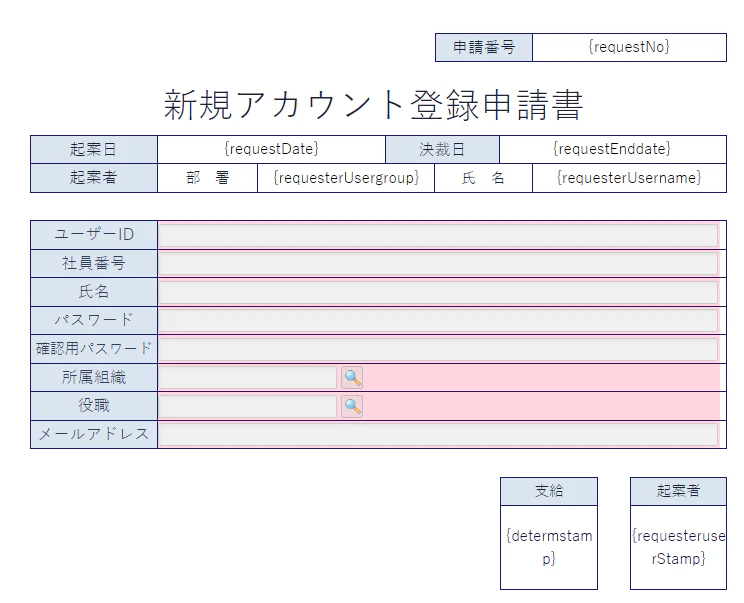Select the 社員番号 label
Viewport: 744px width, 603px height.
pyautogui.click(x=94, y=263)
